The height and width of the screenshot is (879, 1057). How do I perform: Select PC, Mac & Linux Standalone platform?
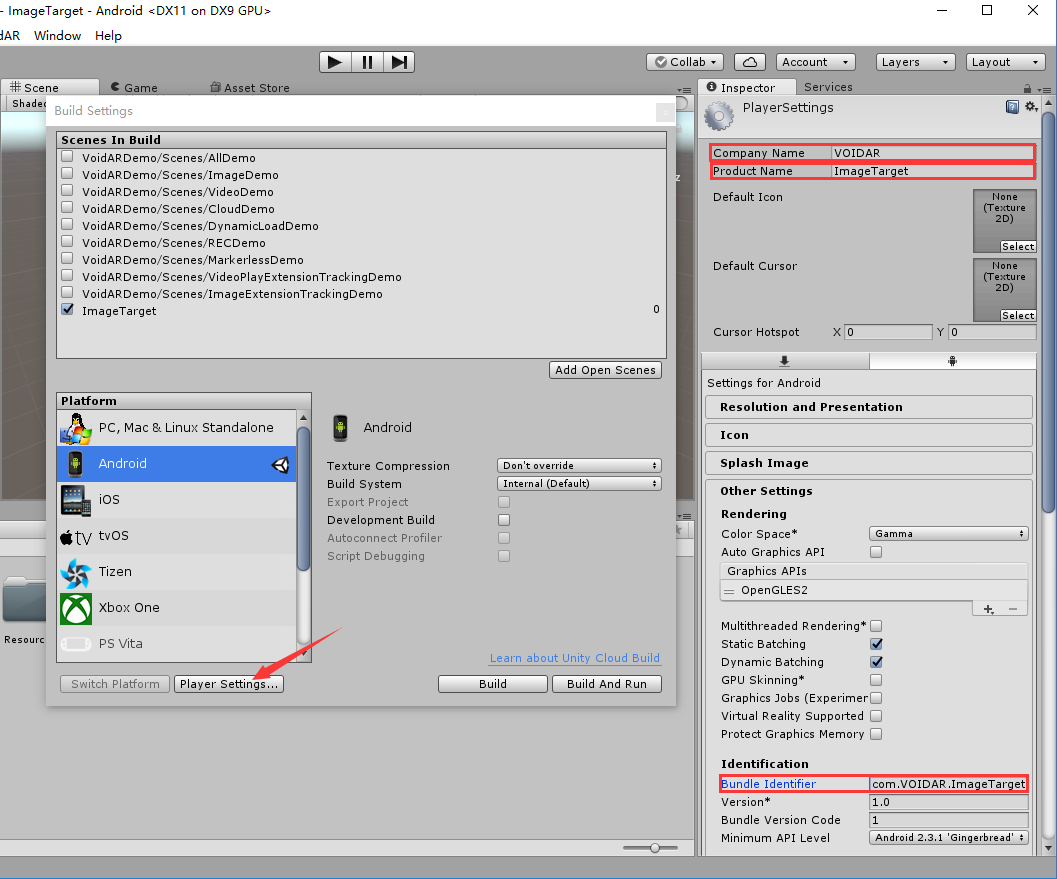coord(177,427)
